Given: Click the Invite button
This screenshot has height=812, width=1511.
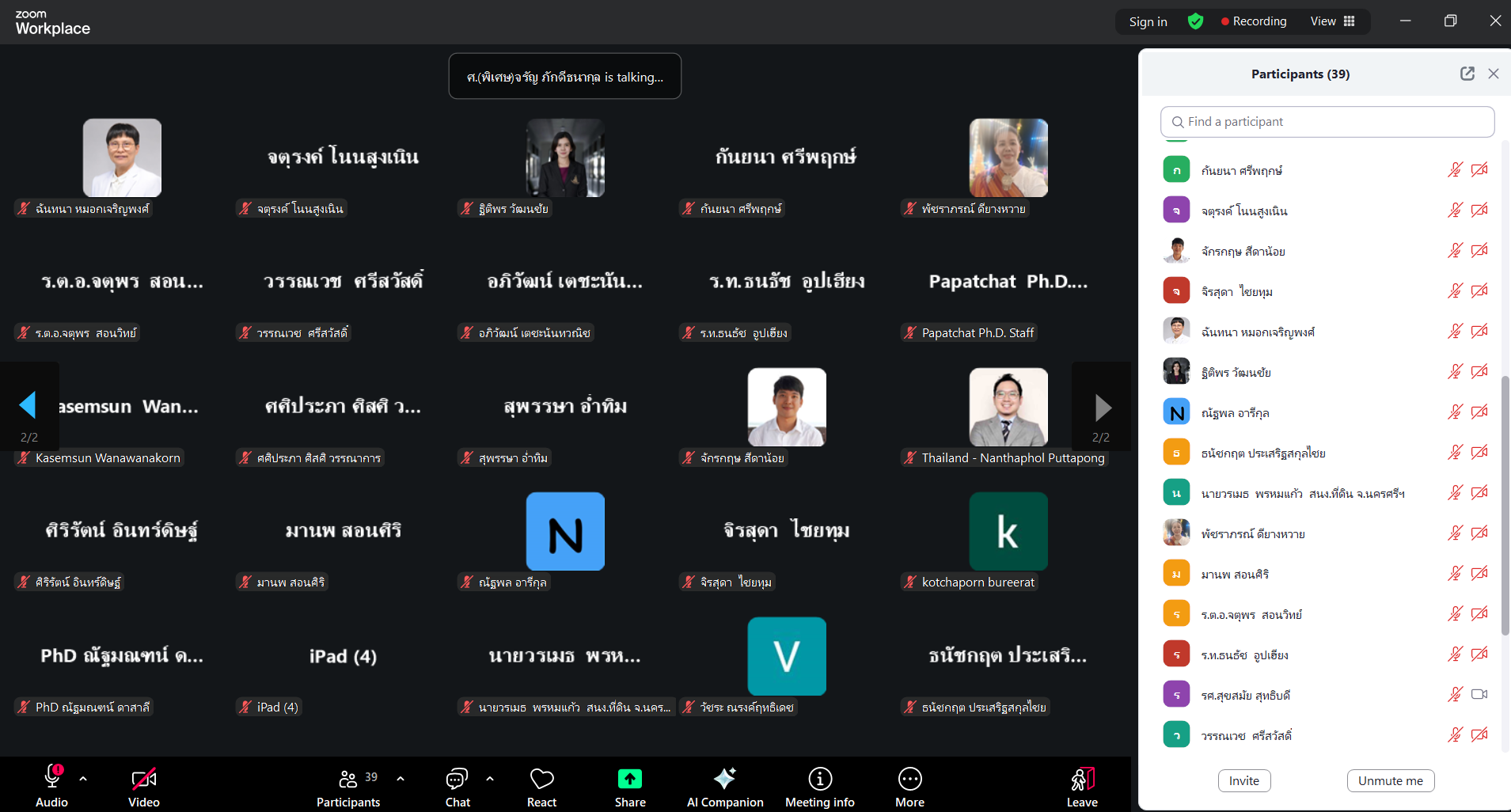Looking at the screenshot, I should point(1243,781).
